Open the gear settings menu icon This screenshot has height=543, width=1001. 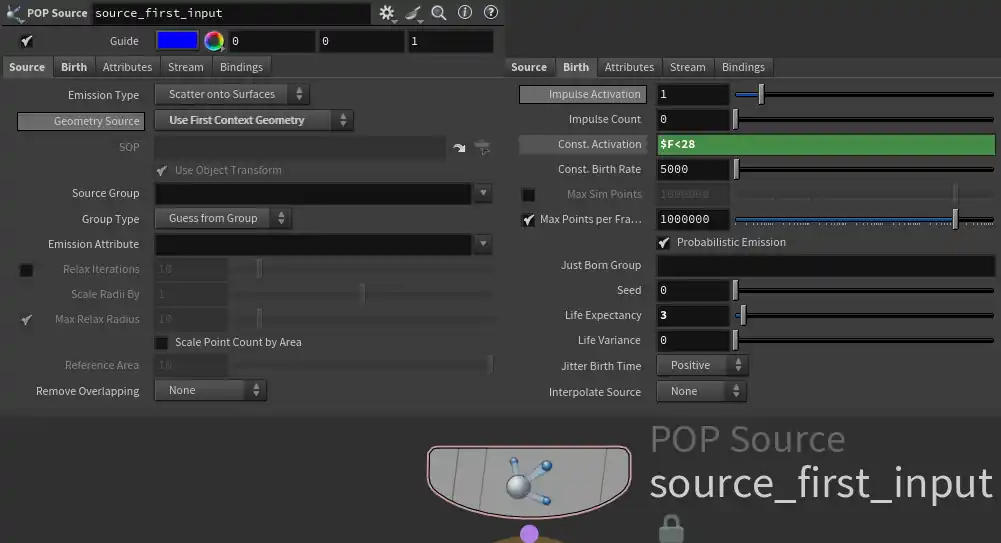coord(386,13)
